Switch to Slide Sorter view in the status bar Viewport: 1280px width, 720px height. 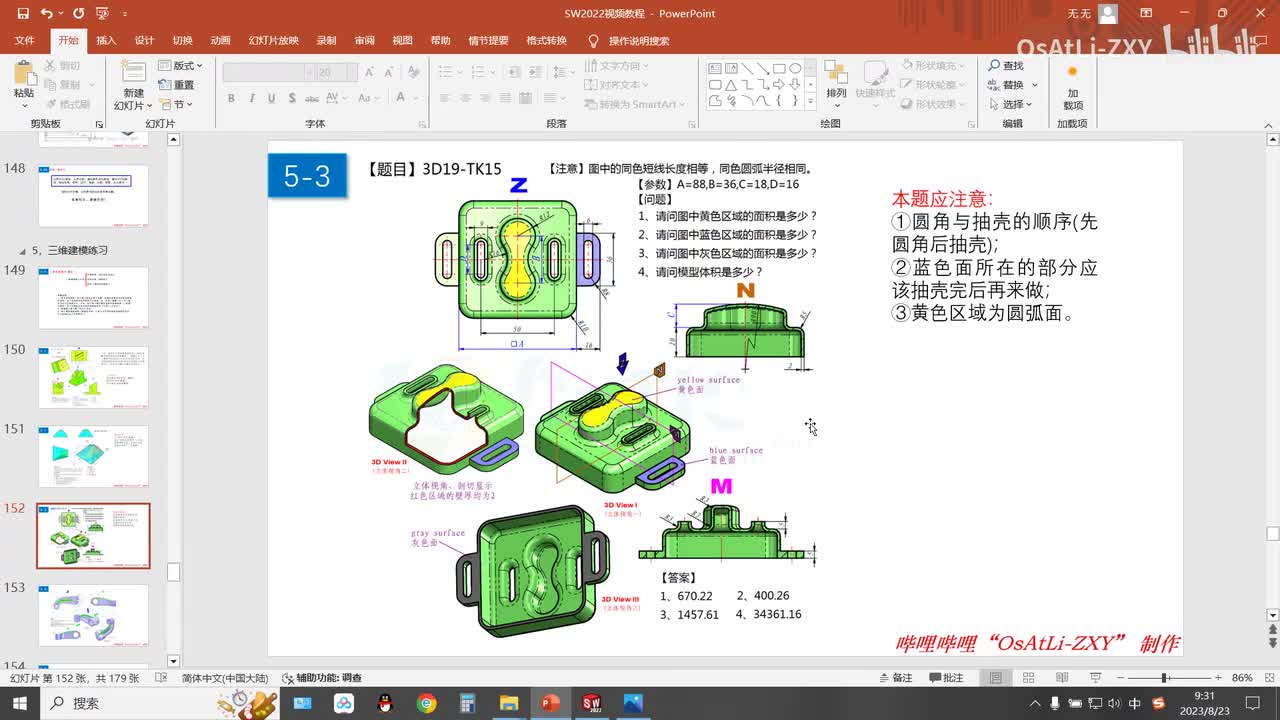pos(1029,678)
